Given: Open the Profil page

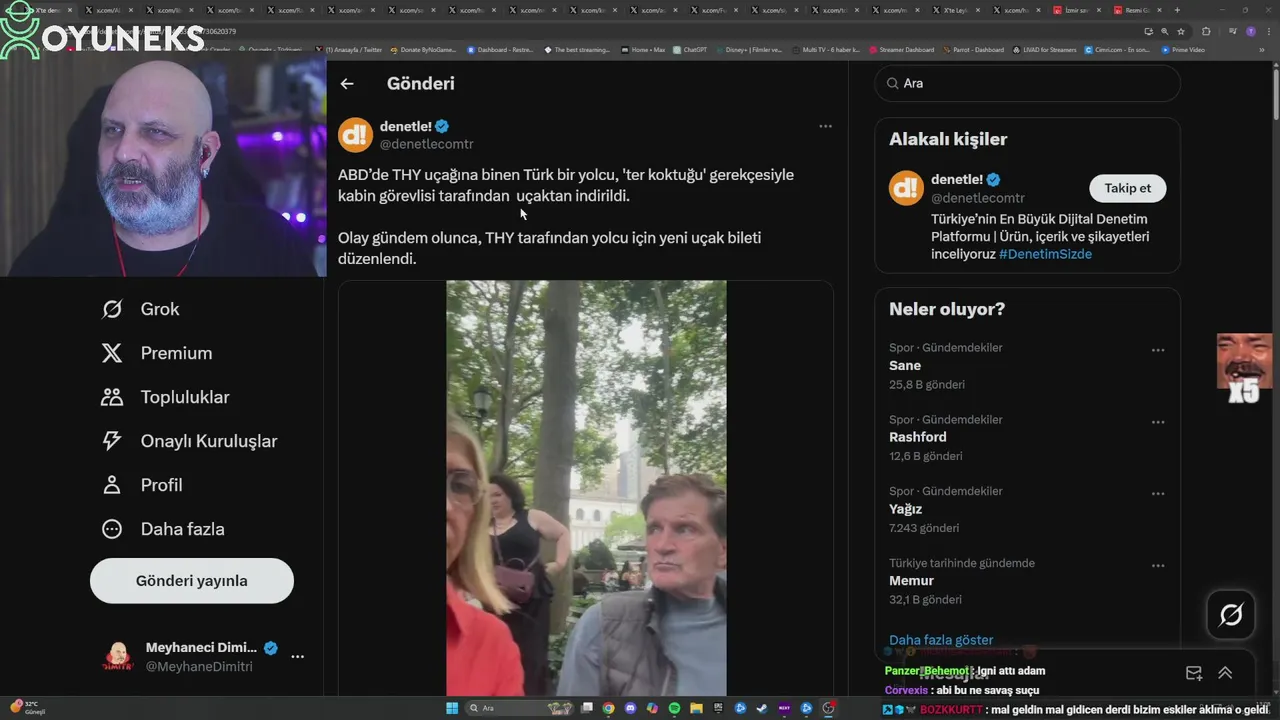Looking at the screenshot, I should (141, 485).
